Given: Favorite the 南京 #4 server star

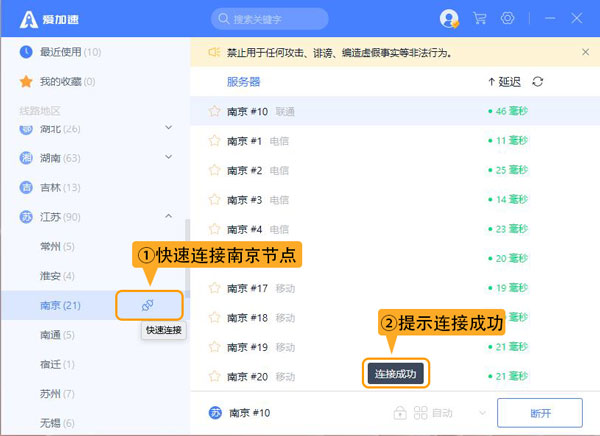Looking at the screenshot, I should (214, 229).
